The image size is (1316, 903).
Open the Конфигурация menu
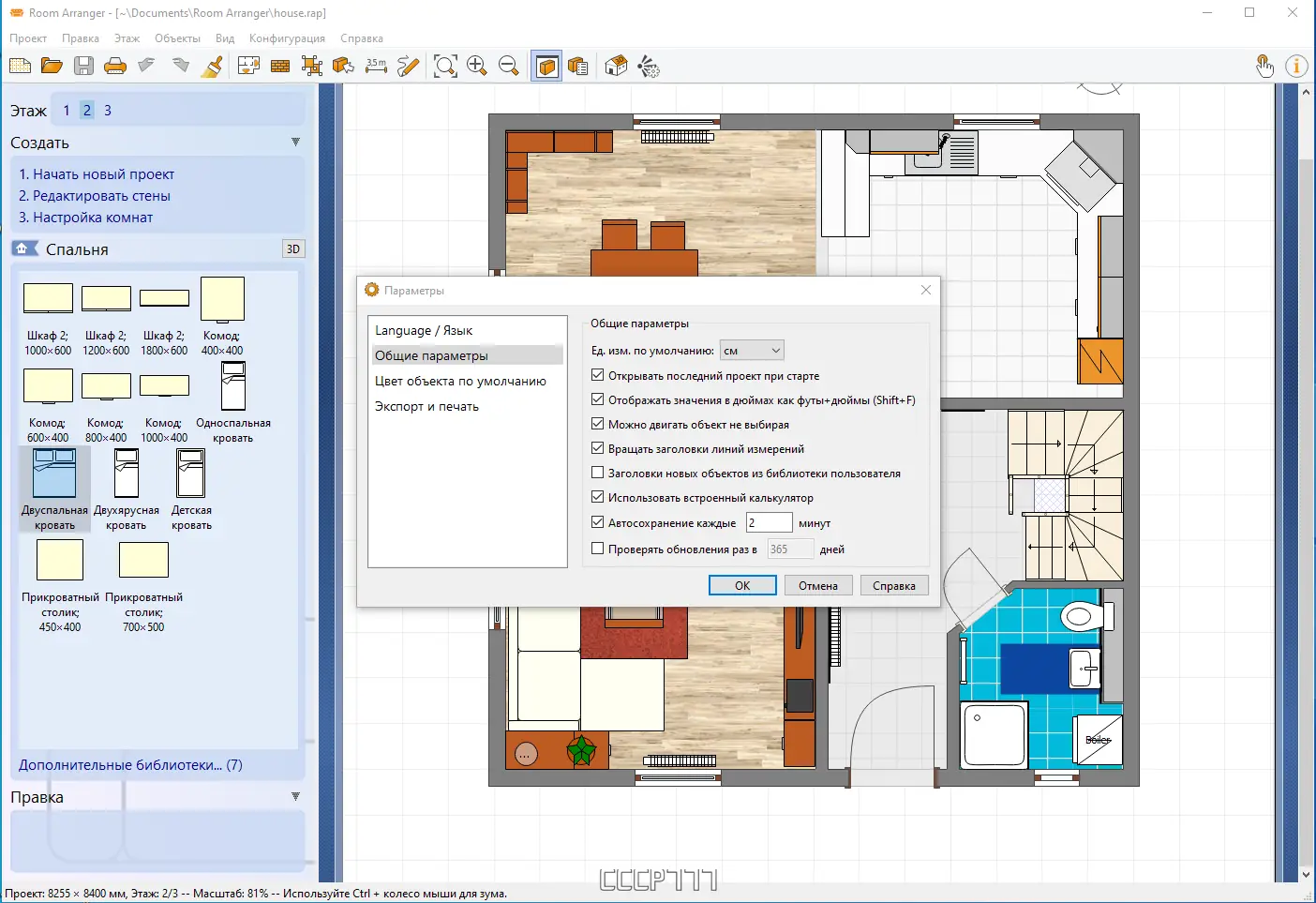click(287, 38)
